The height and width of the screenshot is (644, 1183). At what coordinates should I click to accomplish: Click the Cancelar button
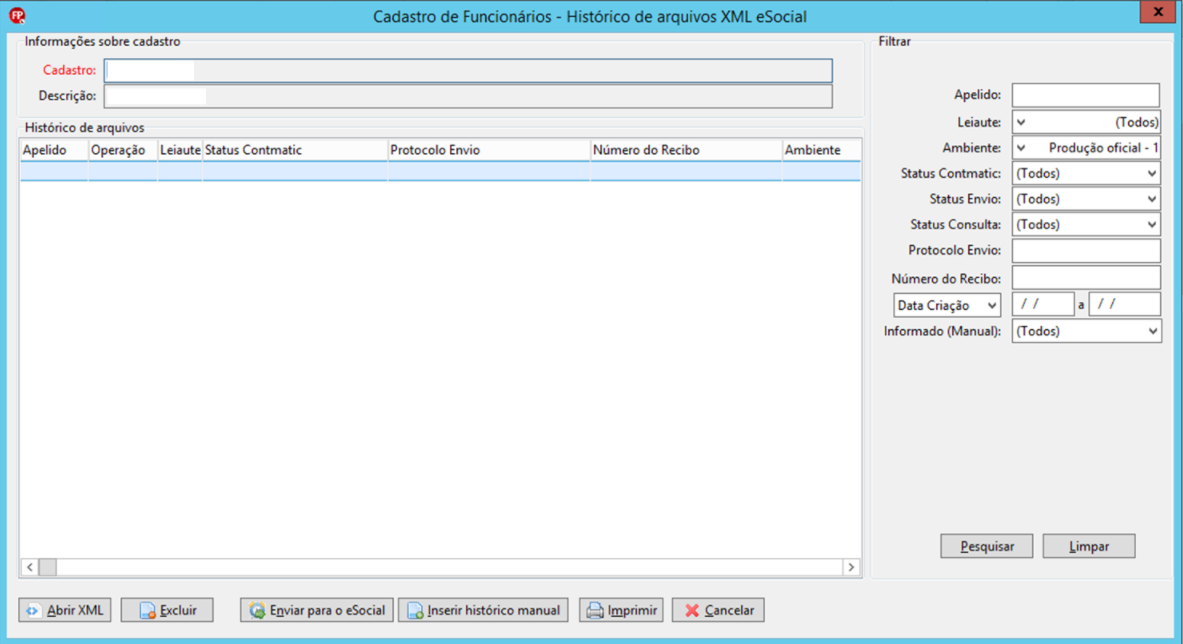pos(718,610)
